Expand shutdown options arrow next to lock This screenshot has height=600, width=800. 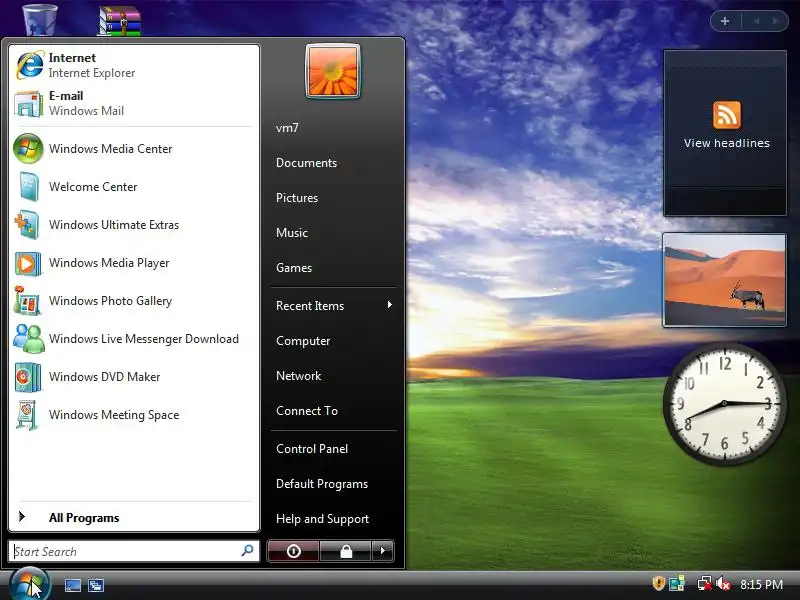(383, 551)
